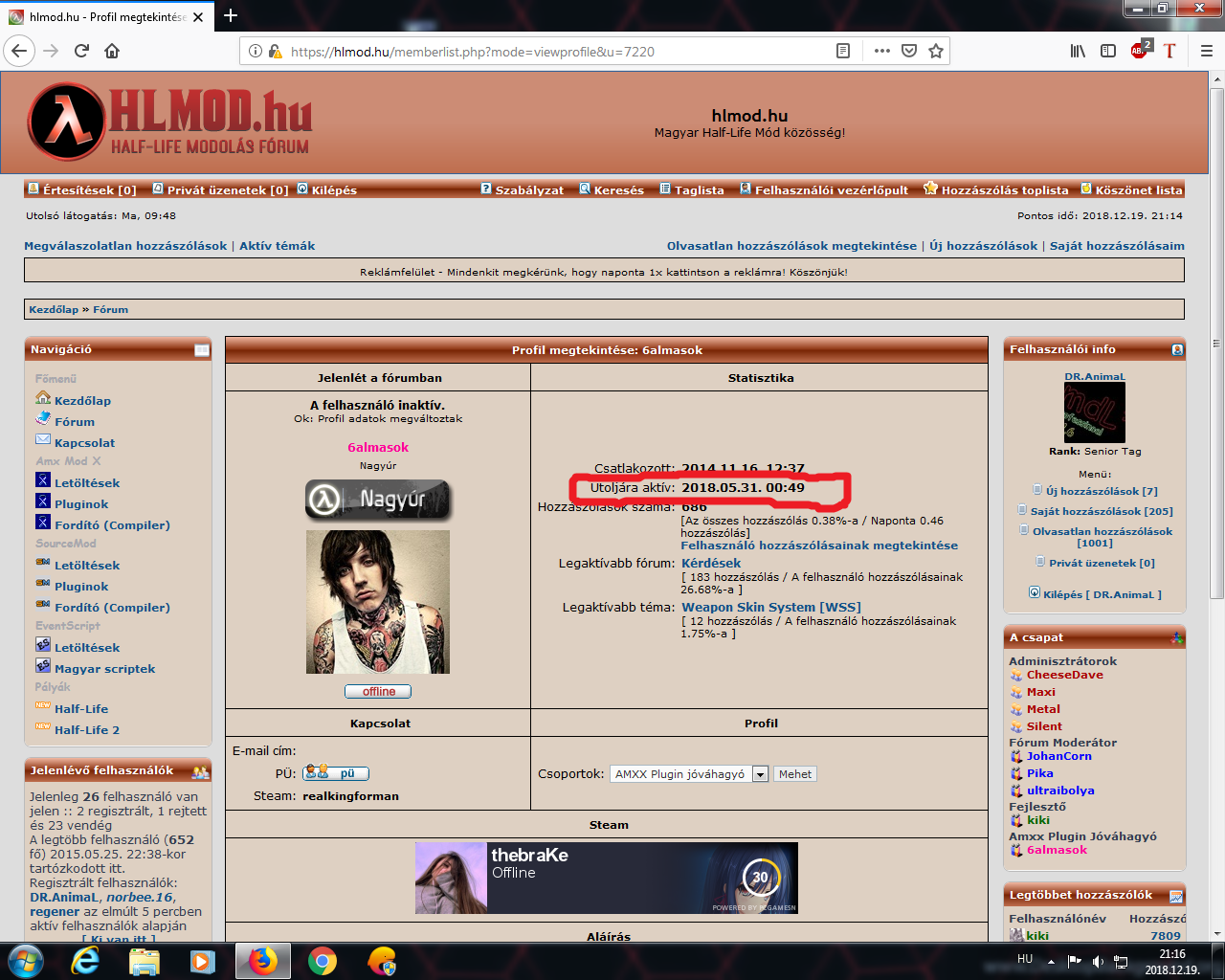Send private message with the PÜ button
This screenshot has height=980, width=1225.
[335, 773]
